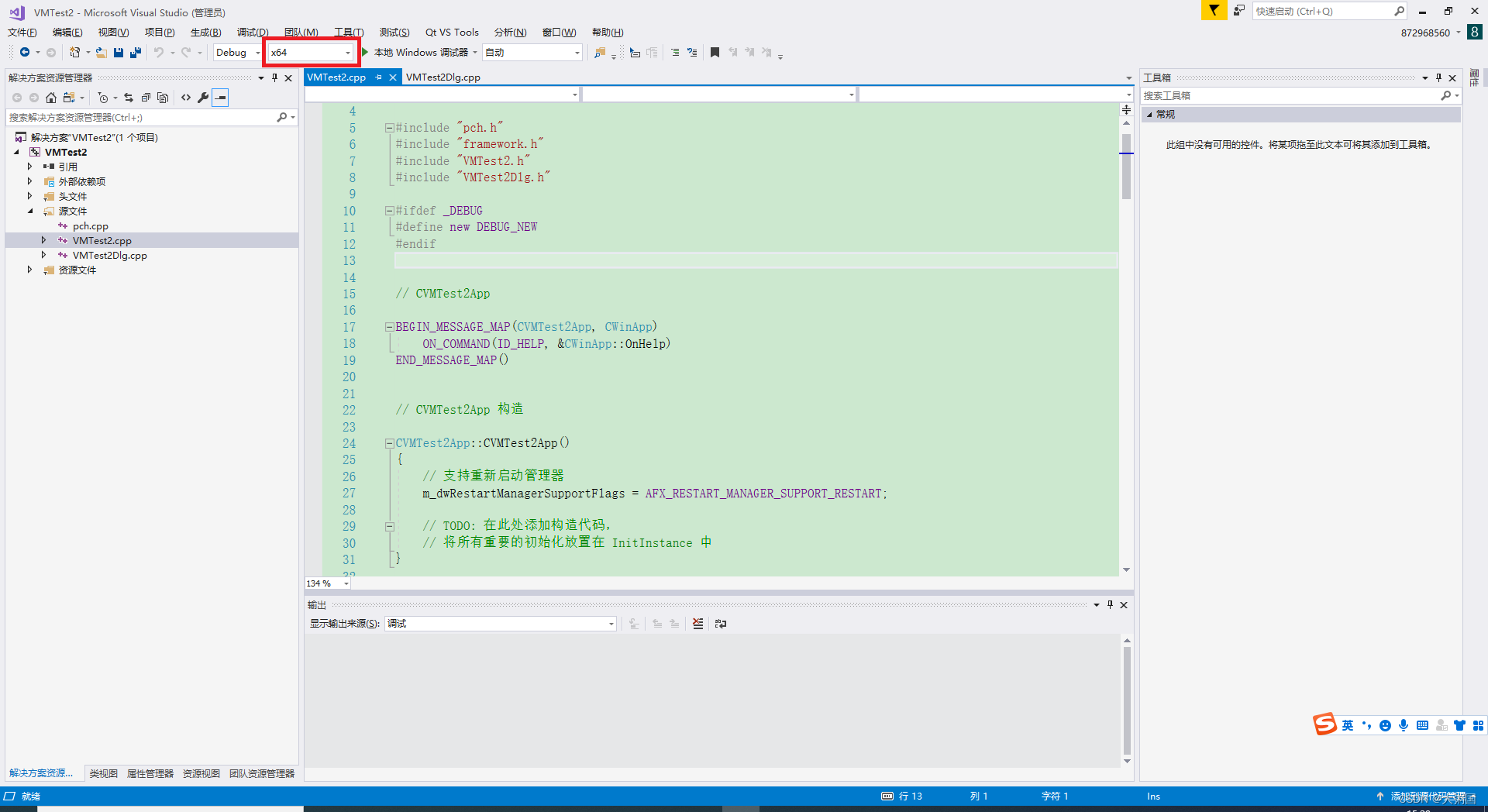This screenshot has height=812, width=1488.
Task: Open the 自动 (Auto) debug type dropdown
Action: click(532, 53)
